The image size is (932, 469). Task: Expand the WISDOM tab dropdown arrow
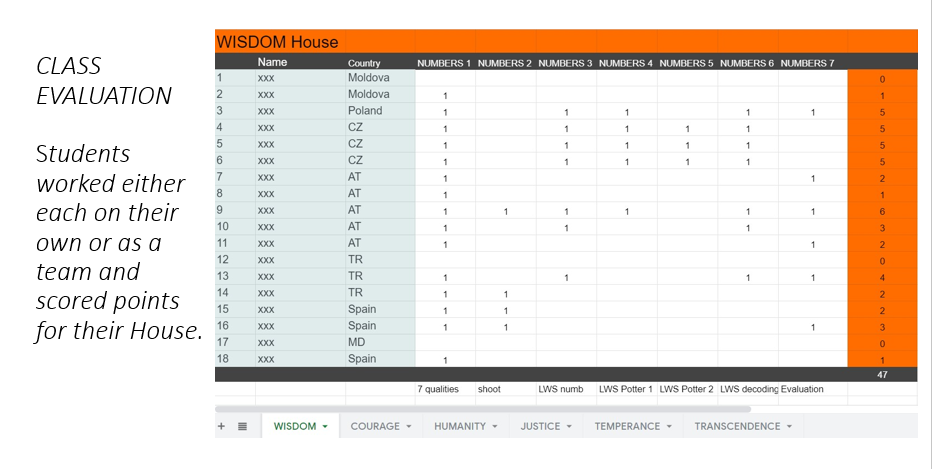point(325,427)
